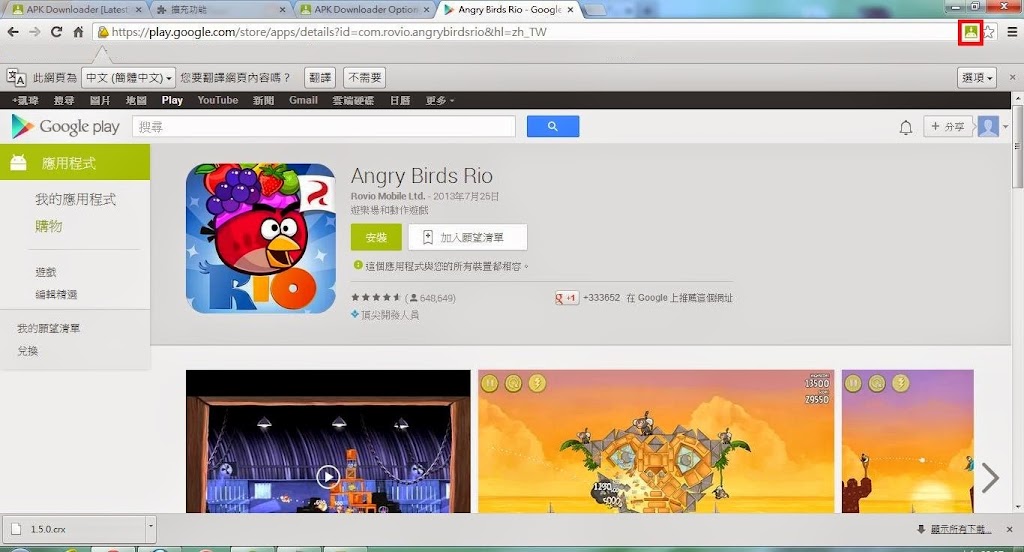
Task: Expand the 1.5.0.crx download options arrow
Action: (x=151, y=529)
